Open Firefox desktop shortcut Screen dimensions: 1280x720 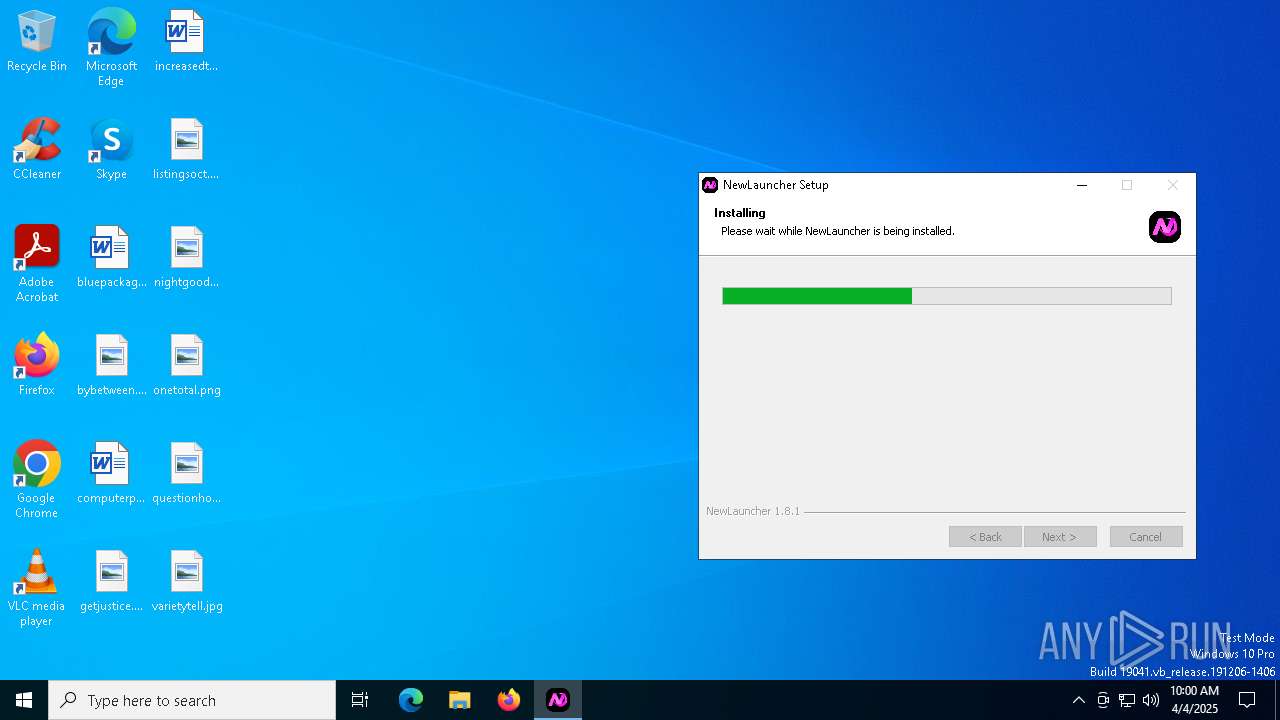[37, 365]
